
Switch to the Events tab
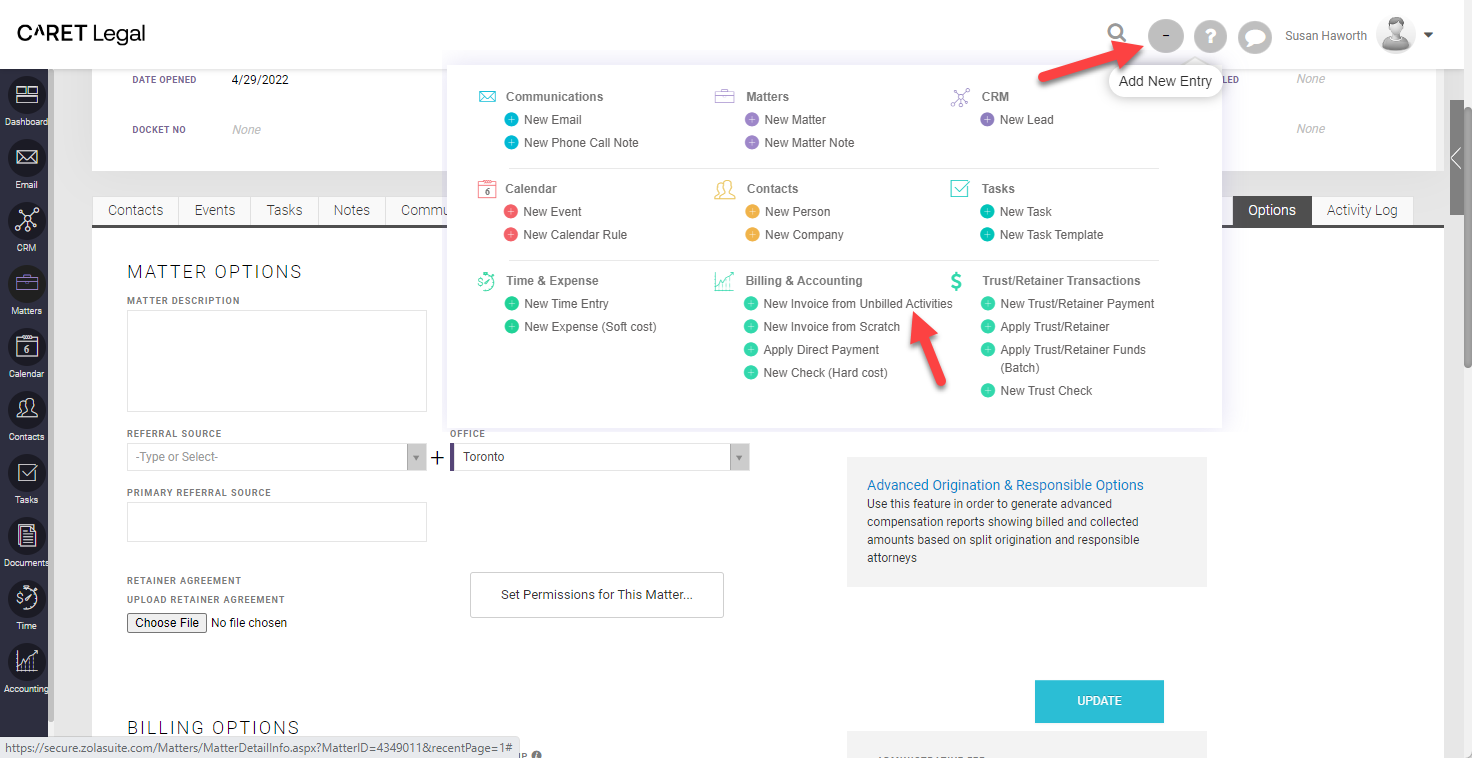pos(215,210)
